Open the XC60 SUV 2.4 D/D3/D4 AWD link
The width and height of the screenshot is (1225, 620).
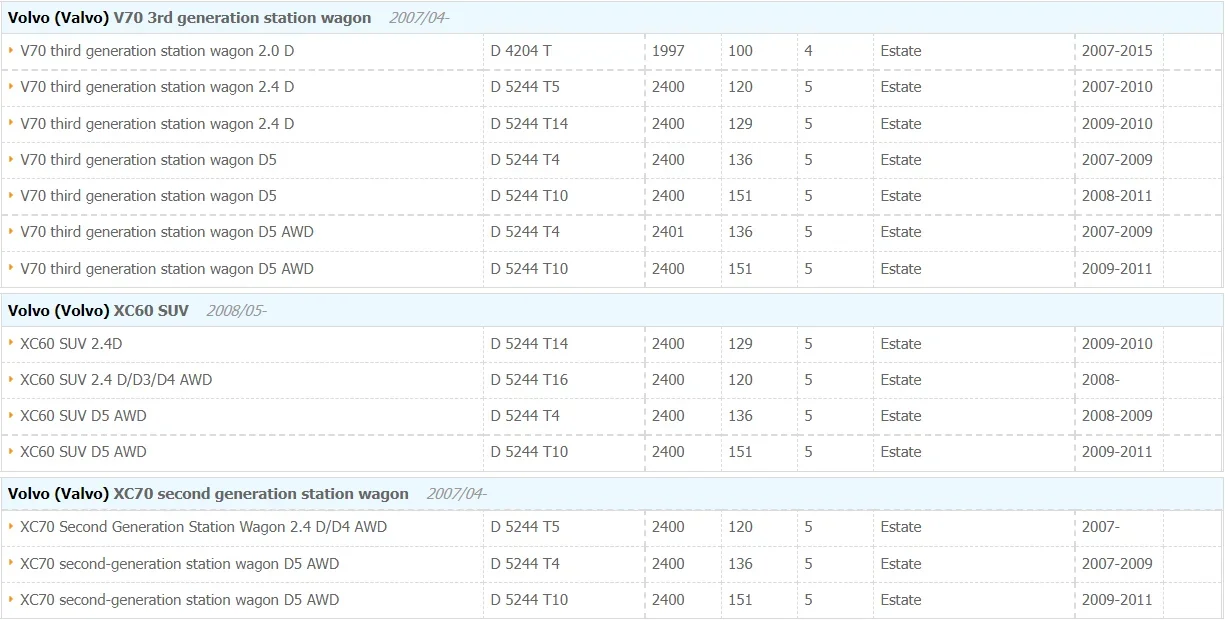(116, 380)
